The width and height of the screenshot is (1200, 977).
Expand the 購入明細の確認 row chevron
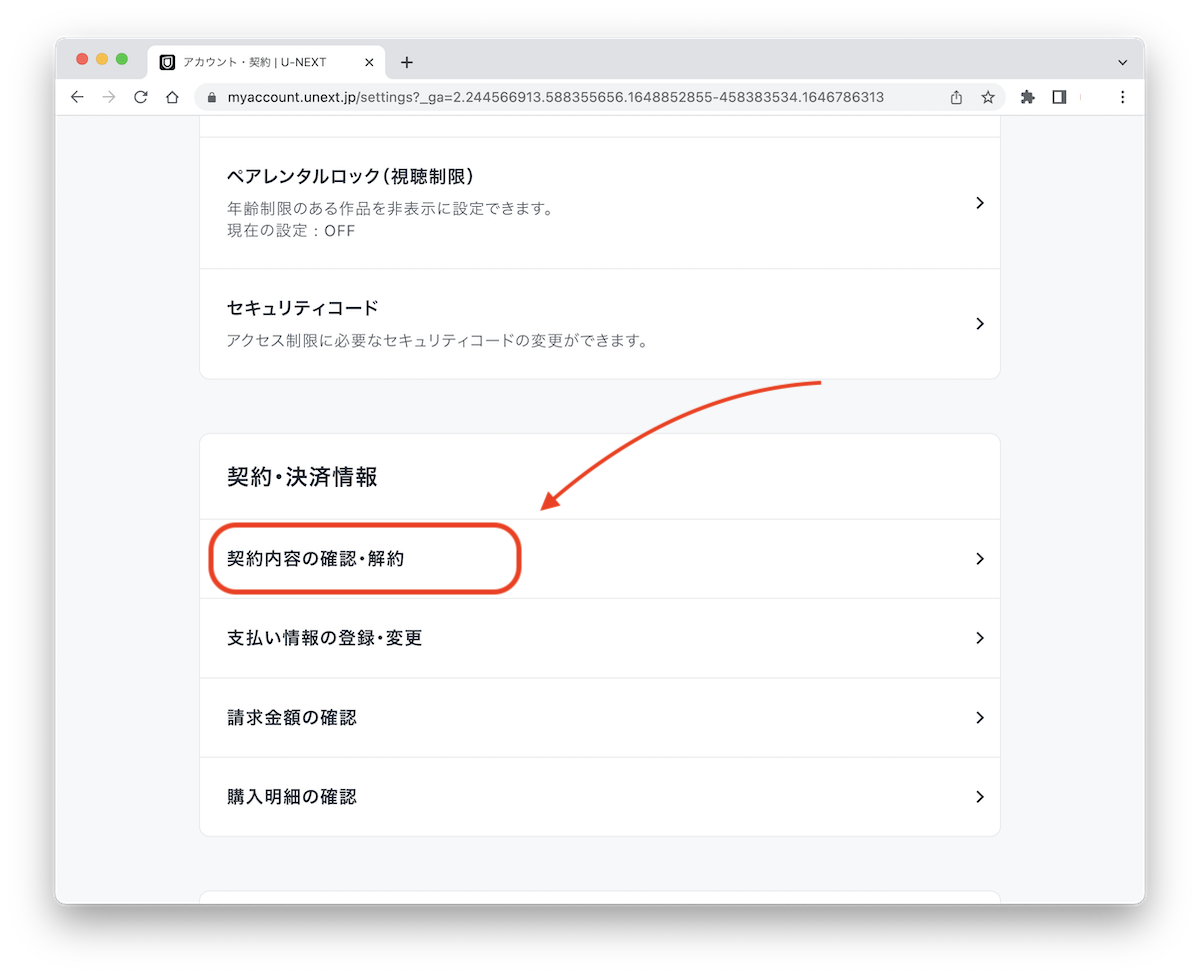[980, 796]
